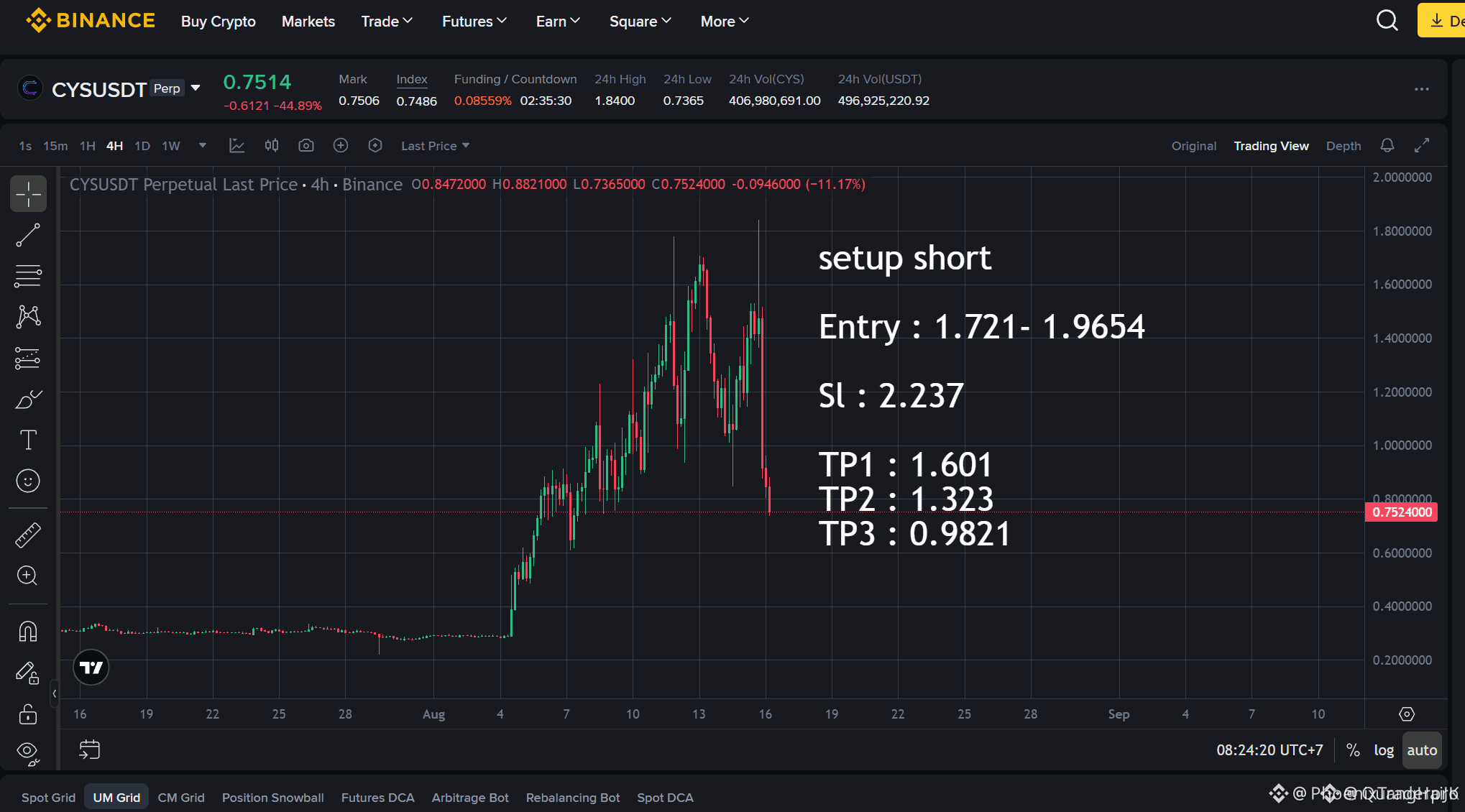
Task: Expand chart to fullscreen
Action: pos(1422,146)
